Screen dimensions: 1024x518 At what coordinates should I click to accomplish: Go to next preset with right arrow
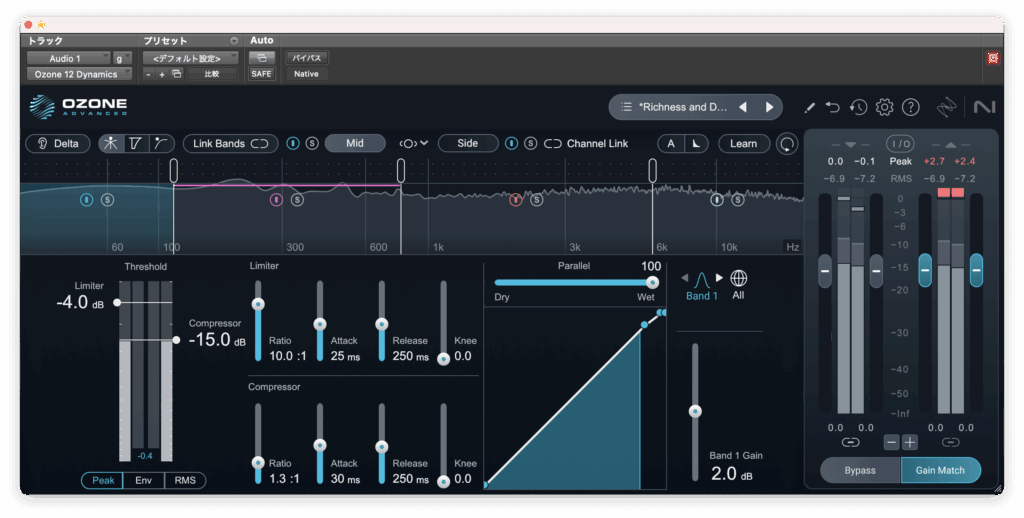pos(769,107)
